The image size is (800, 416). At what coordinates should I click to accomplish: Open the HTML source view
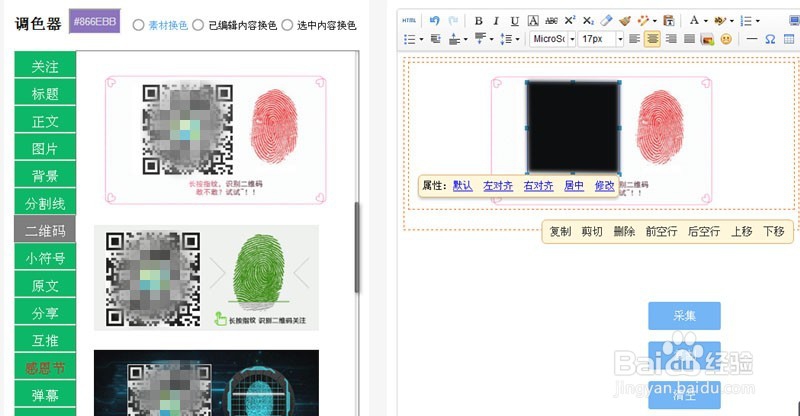tap(409, 21)
